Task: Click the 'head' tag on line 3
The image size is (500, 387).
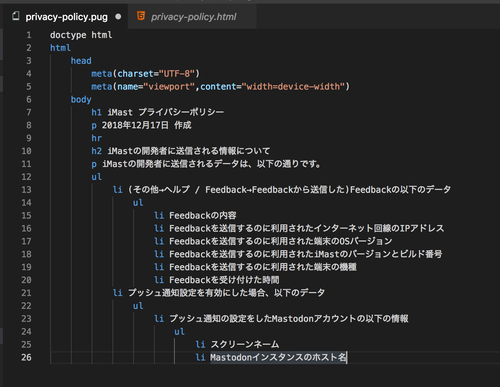Action: pos(81,61)
